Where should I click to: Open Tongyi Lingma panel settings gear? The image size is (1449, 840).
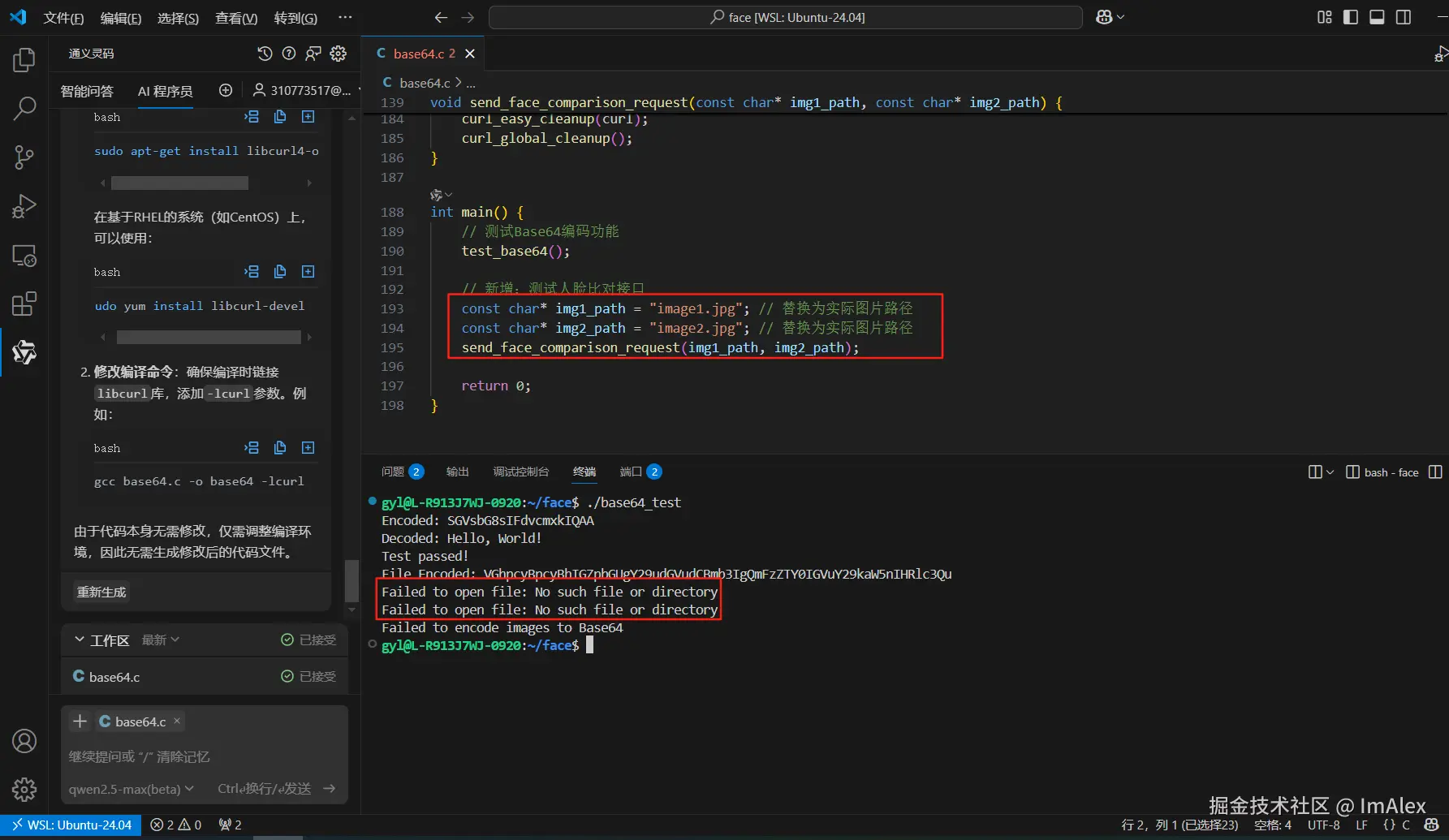[339, 54]
